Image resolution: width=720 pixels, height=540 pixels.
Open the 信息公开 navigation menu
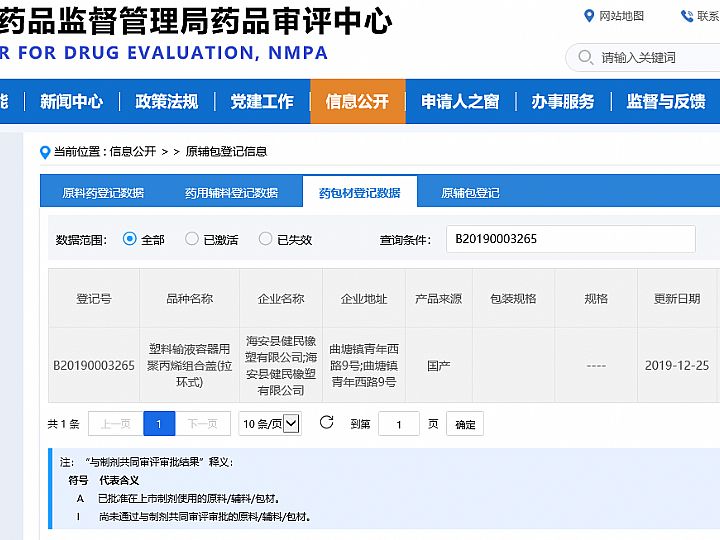(357, 101)
